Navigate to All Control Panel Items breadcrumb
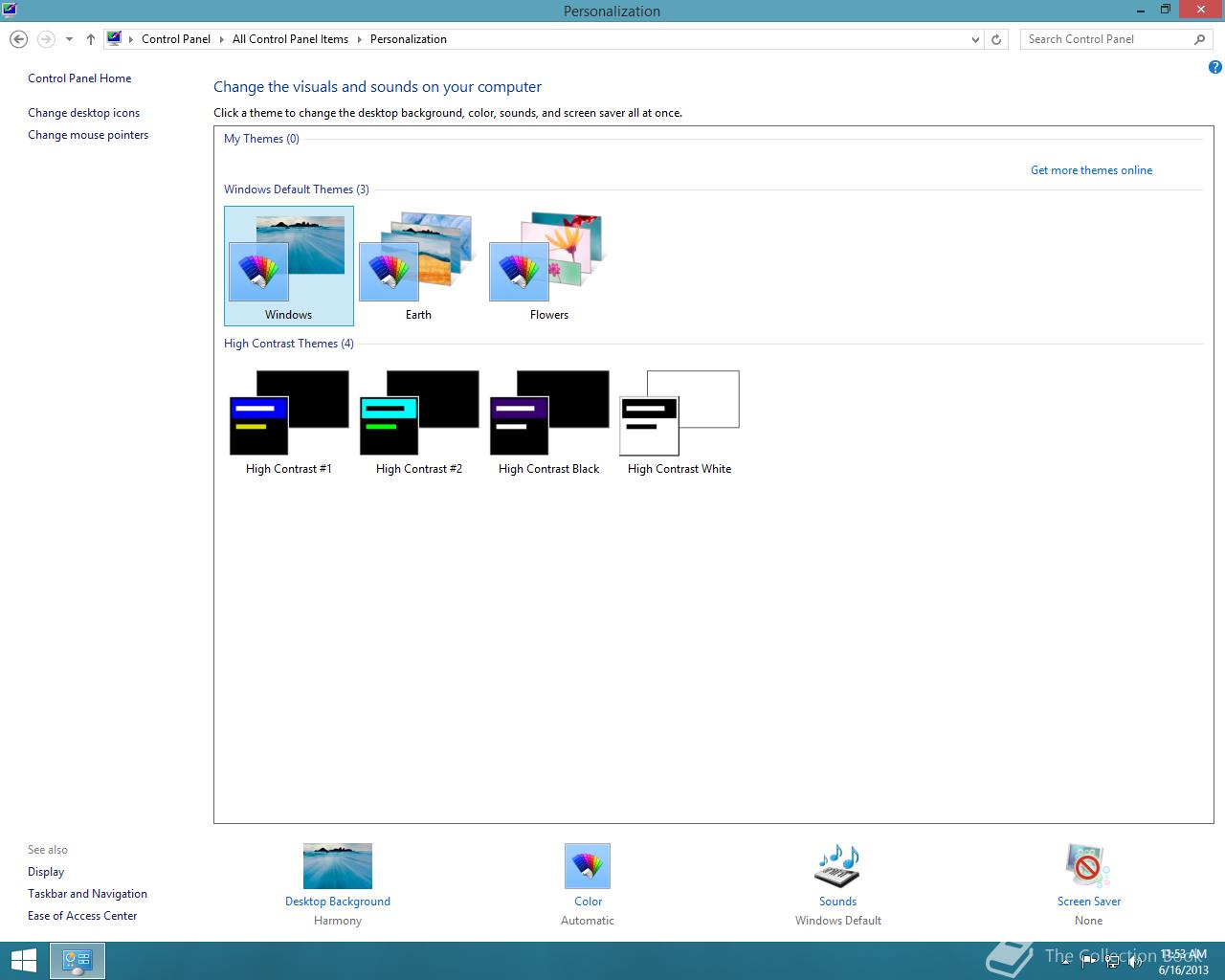Viewport: 1225px width, 980px height. (x=290, y=39)
